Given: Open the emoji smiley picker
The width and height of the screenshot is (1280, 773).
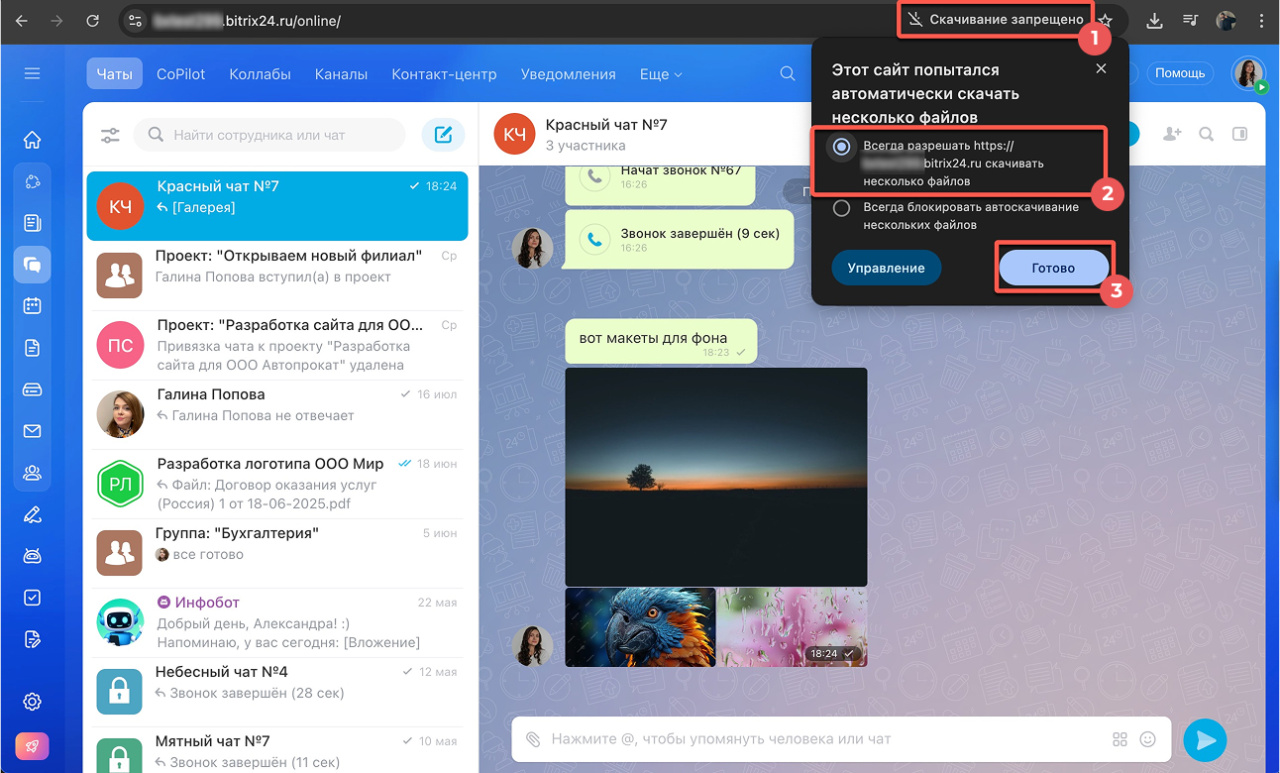Looking at the screenshot, I should click(1148, 739).
